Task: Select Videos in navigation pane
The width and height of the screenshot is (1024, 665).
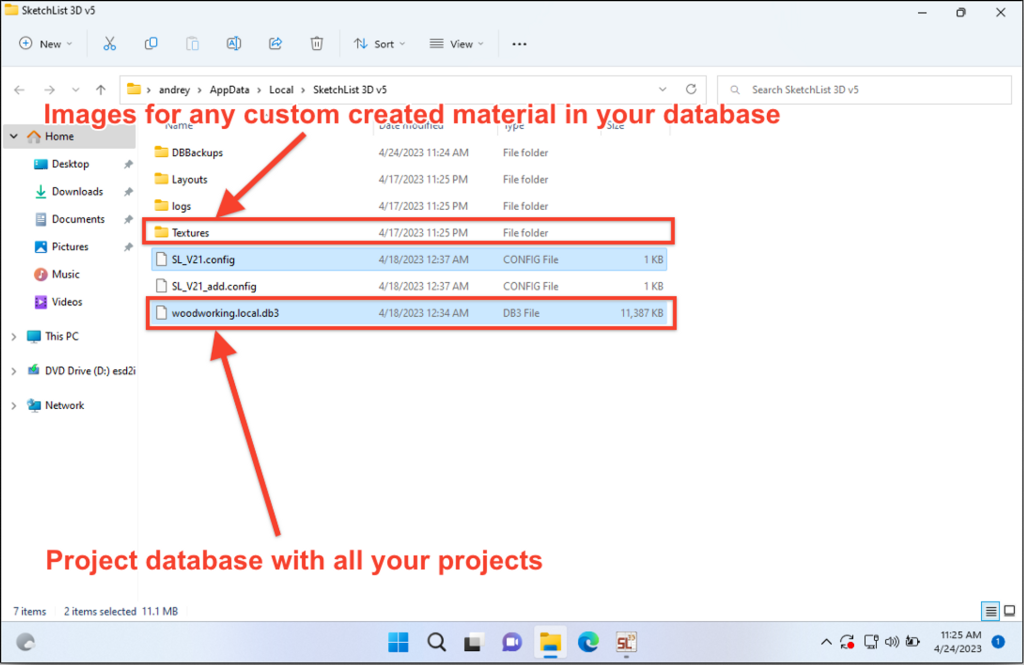Action: click(67, 302)
